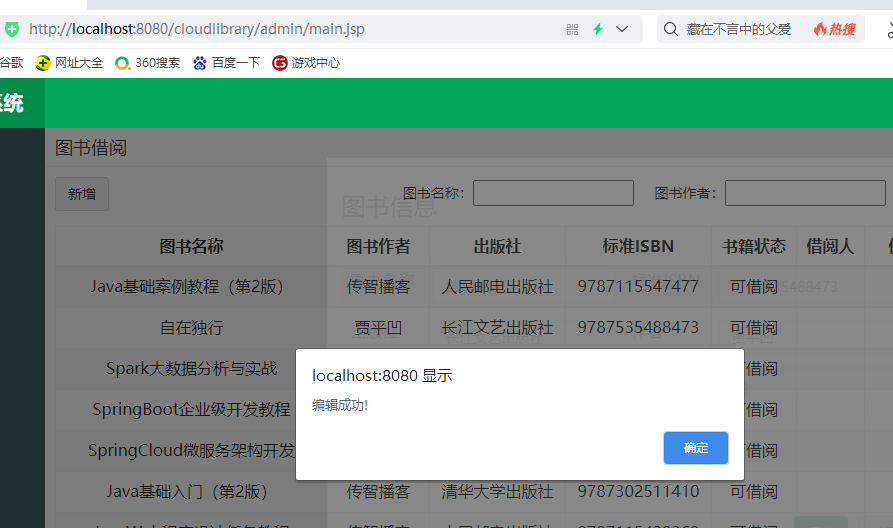Click the 编辑成功! alert message
Image resolution: width=893 pixels, height=528 pixels.
(340, 406)
